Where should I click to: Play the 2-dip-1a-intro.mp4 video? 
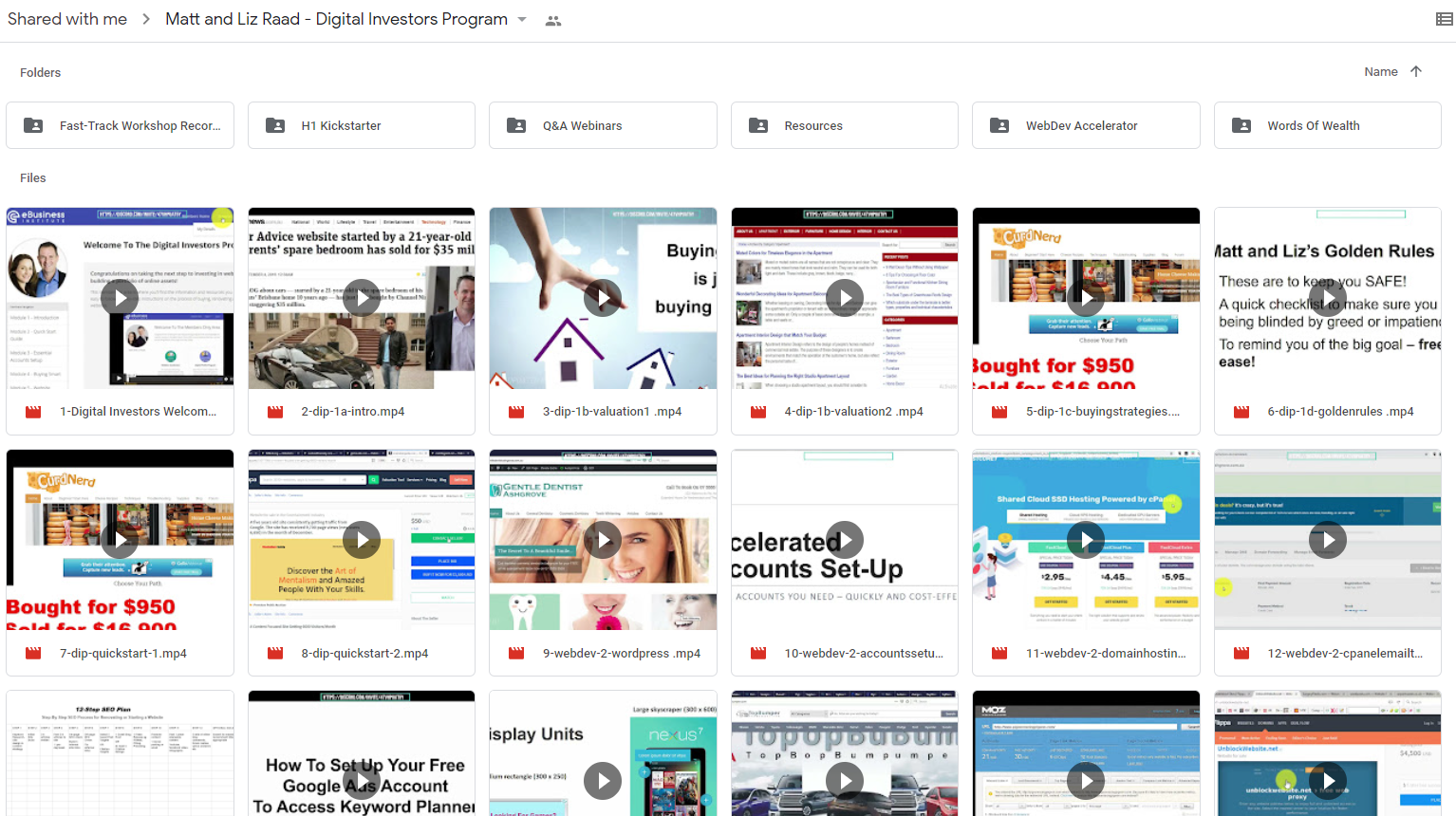point(362,298)
